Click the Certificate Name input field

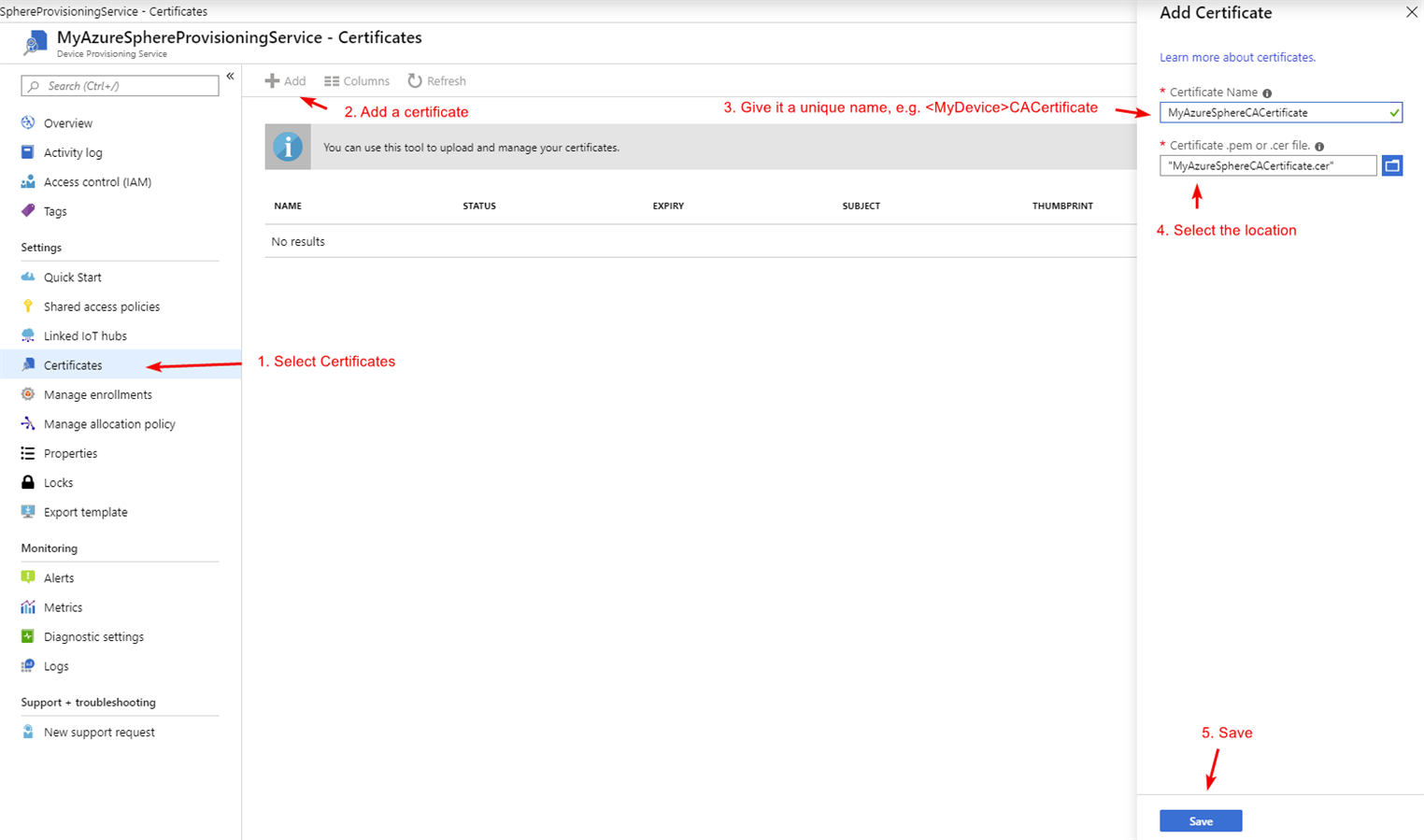(x=1281, y=113)
